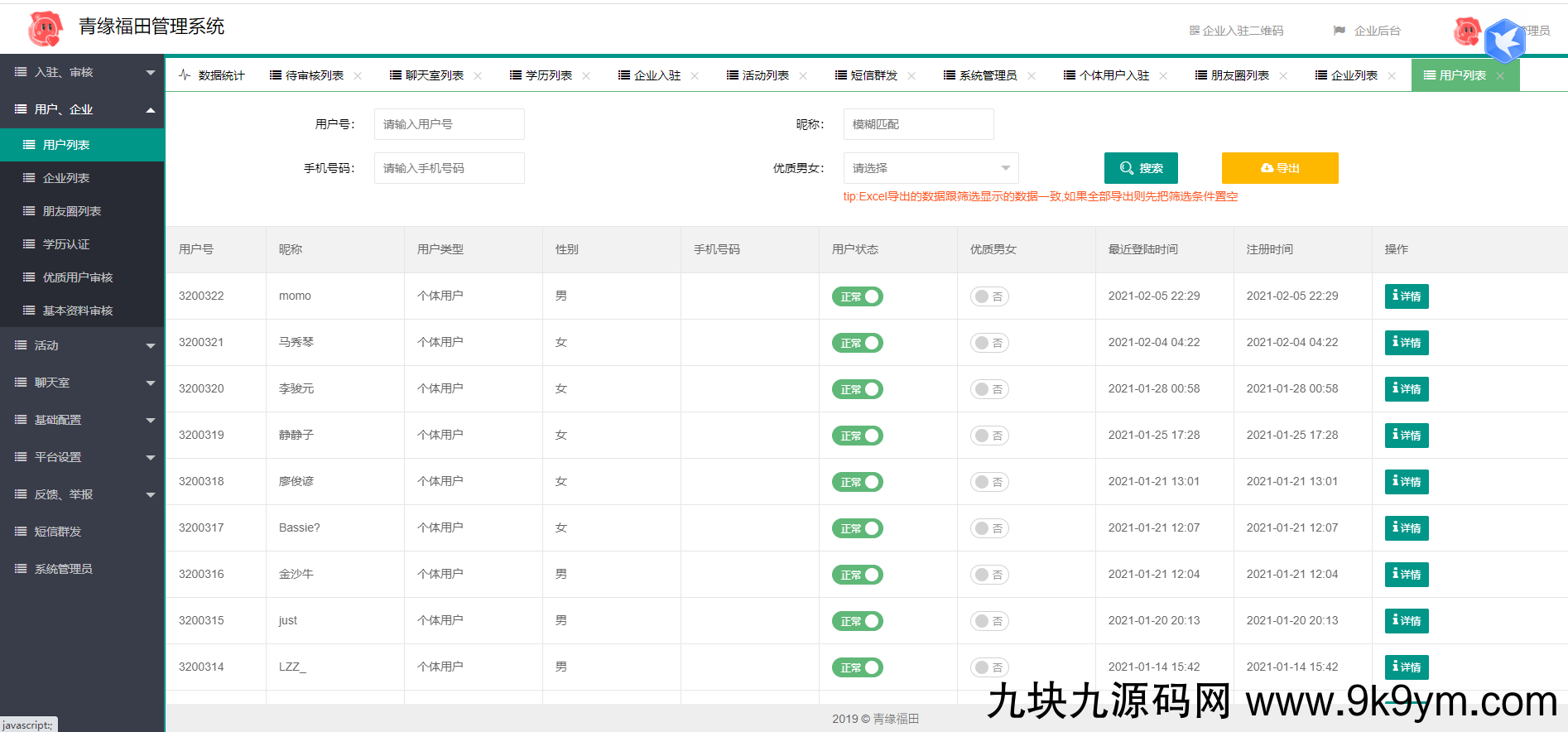Toggle user status switch for momo
Image resolution: width=1568 pixels, height=732 pixels.
click(x=857, y=296)
